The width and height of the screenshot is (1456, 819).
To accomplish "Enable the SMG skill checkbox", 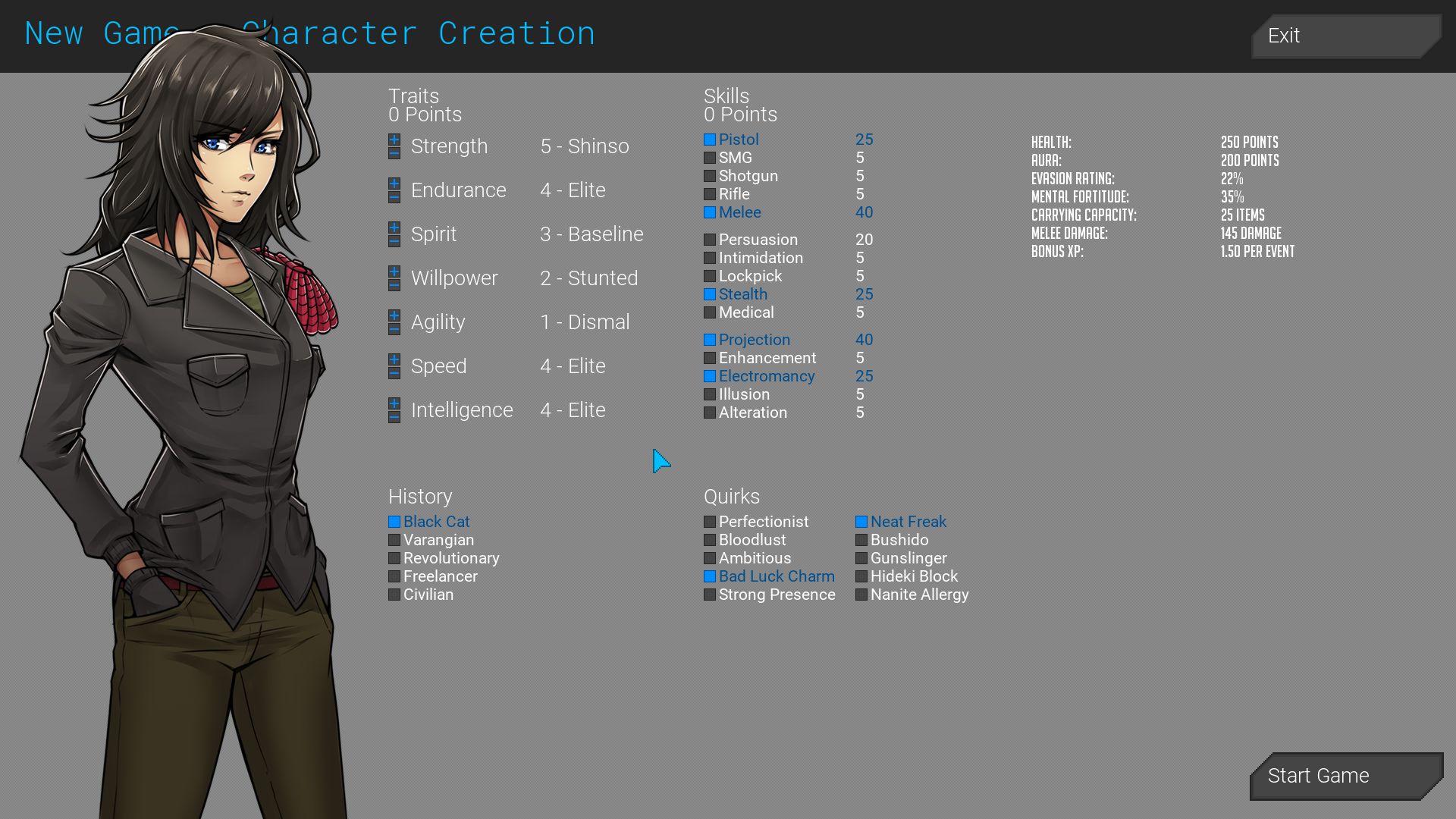I will [710, 158].
